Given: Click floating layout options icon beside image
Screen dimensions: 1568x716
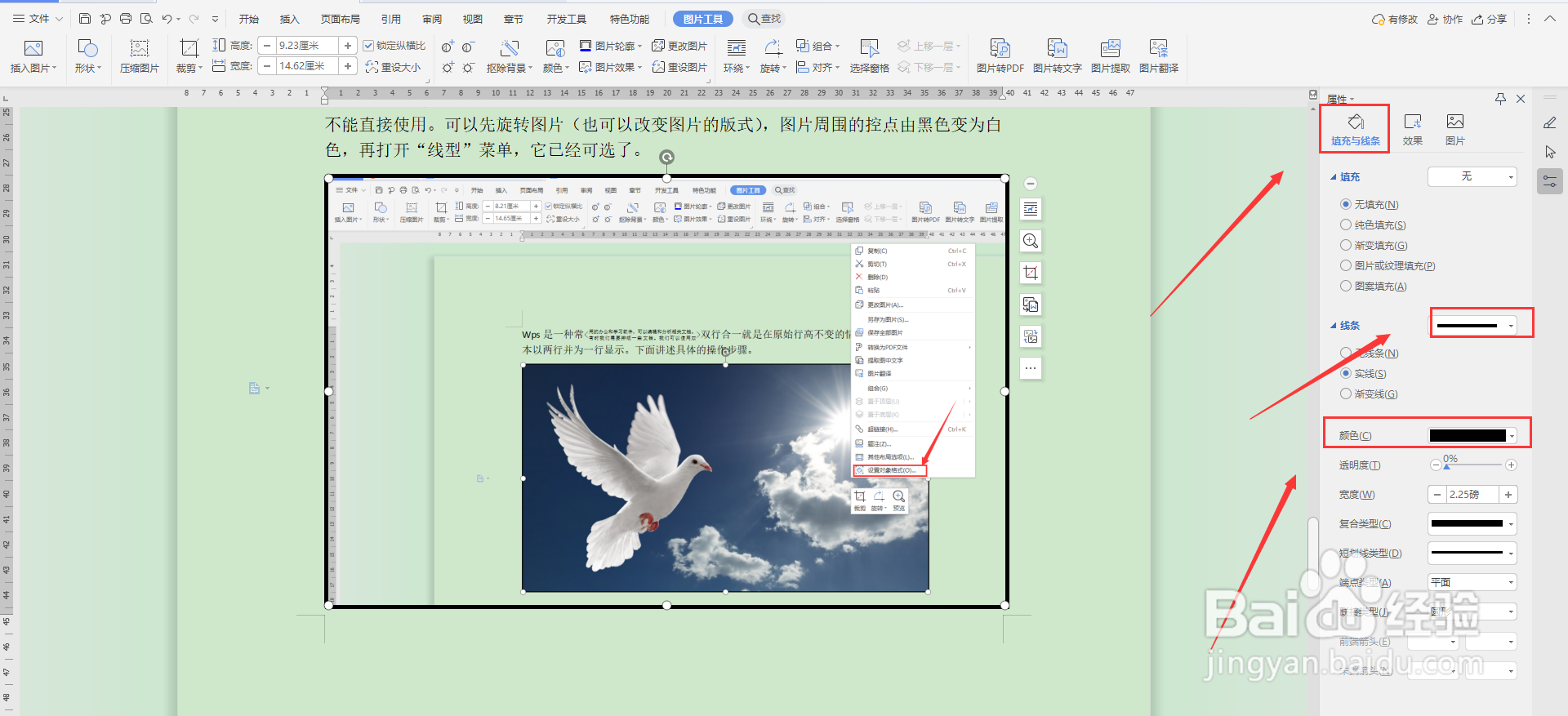Looking at the screenshot, I should point(1031,209).
